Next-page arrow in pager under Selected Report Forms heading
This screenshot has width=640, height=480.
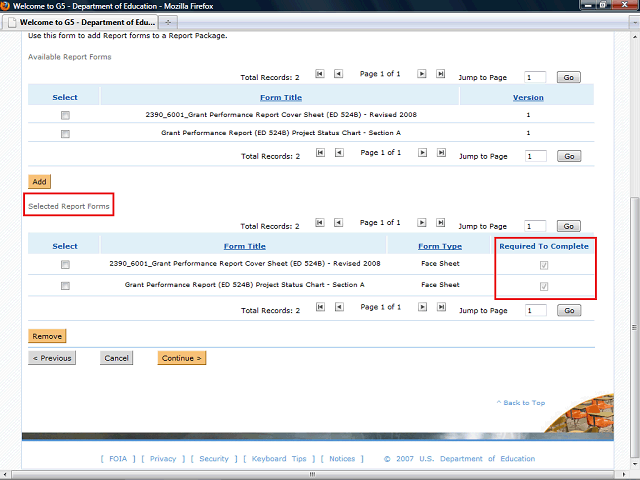coord(422,223)
